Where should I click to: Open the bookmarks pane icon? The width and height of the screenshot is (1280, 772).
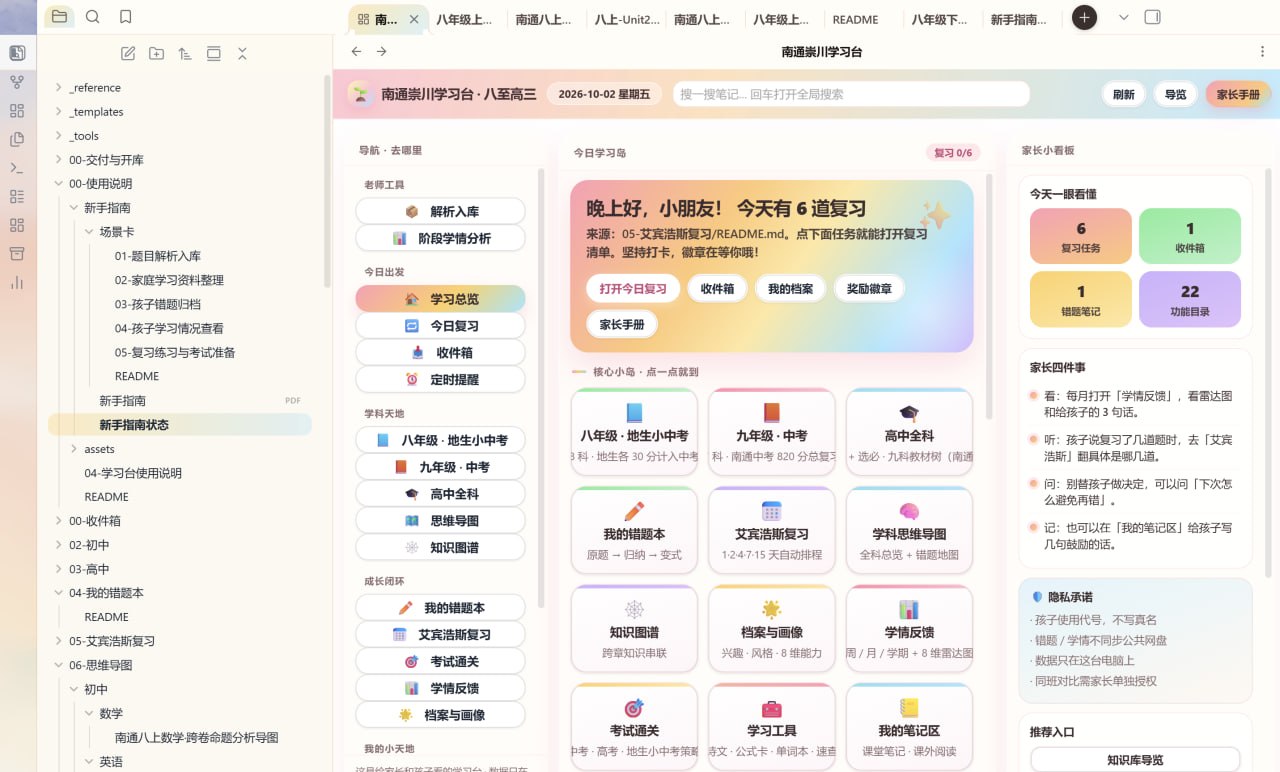(x=125, y=17)
